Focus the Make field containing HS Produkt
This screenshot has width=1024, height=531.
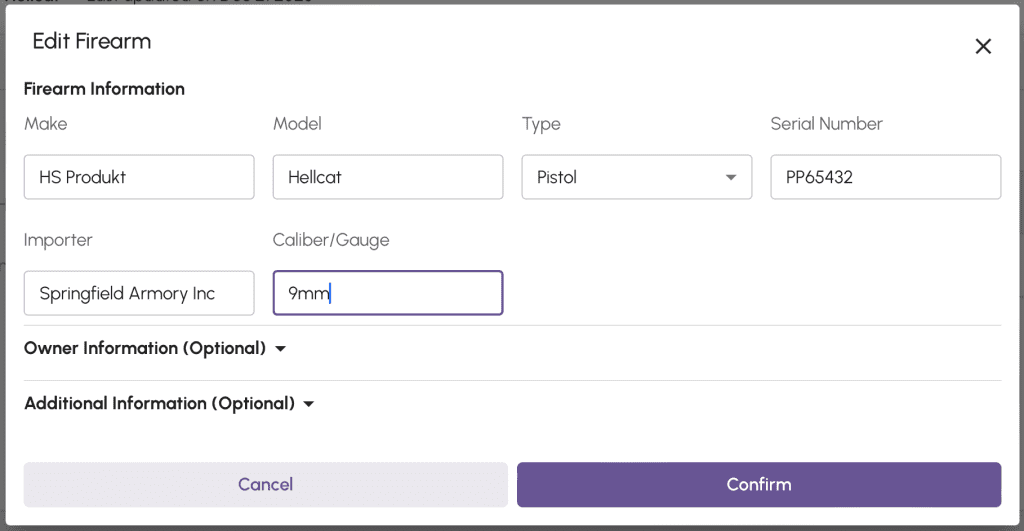tap(139, 178)
